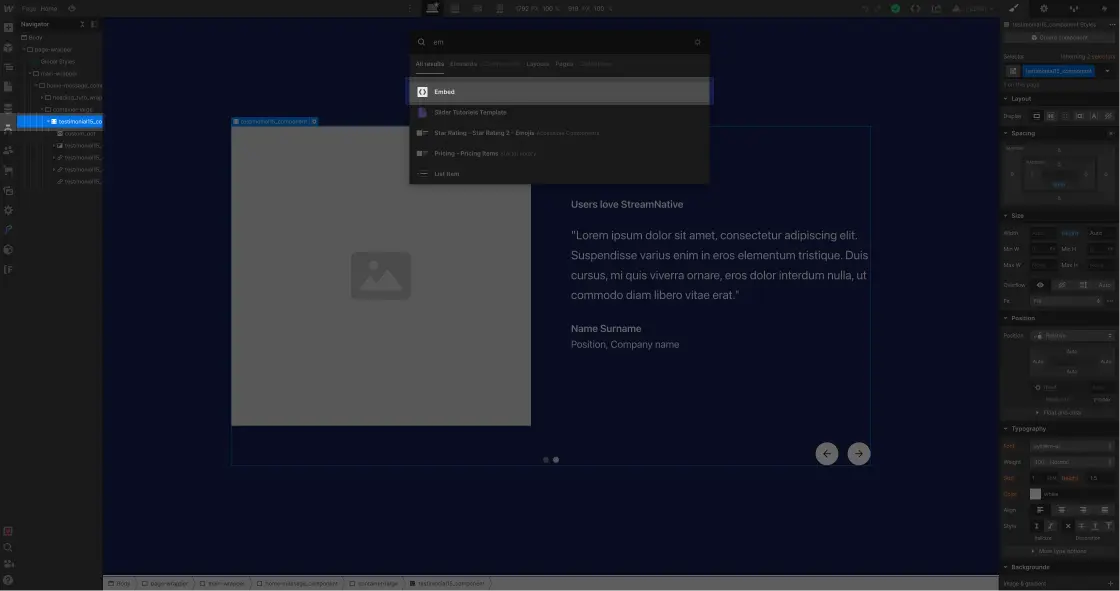The width and height of the screenshot is (1120, 591).
Task: Open the Ecommerce cart panel
Action: point(8,170)
